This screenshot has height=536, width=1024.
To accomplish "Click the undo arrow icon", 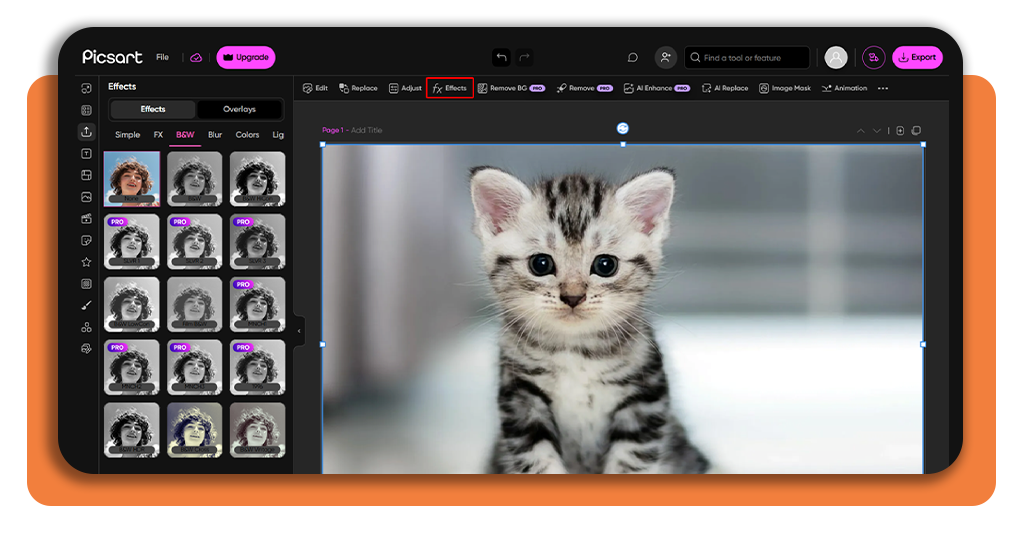I will coord(502,57).
